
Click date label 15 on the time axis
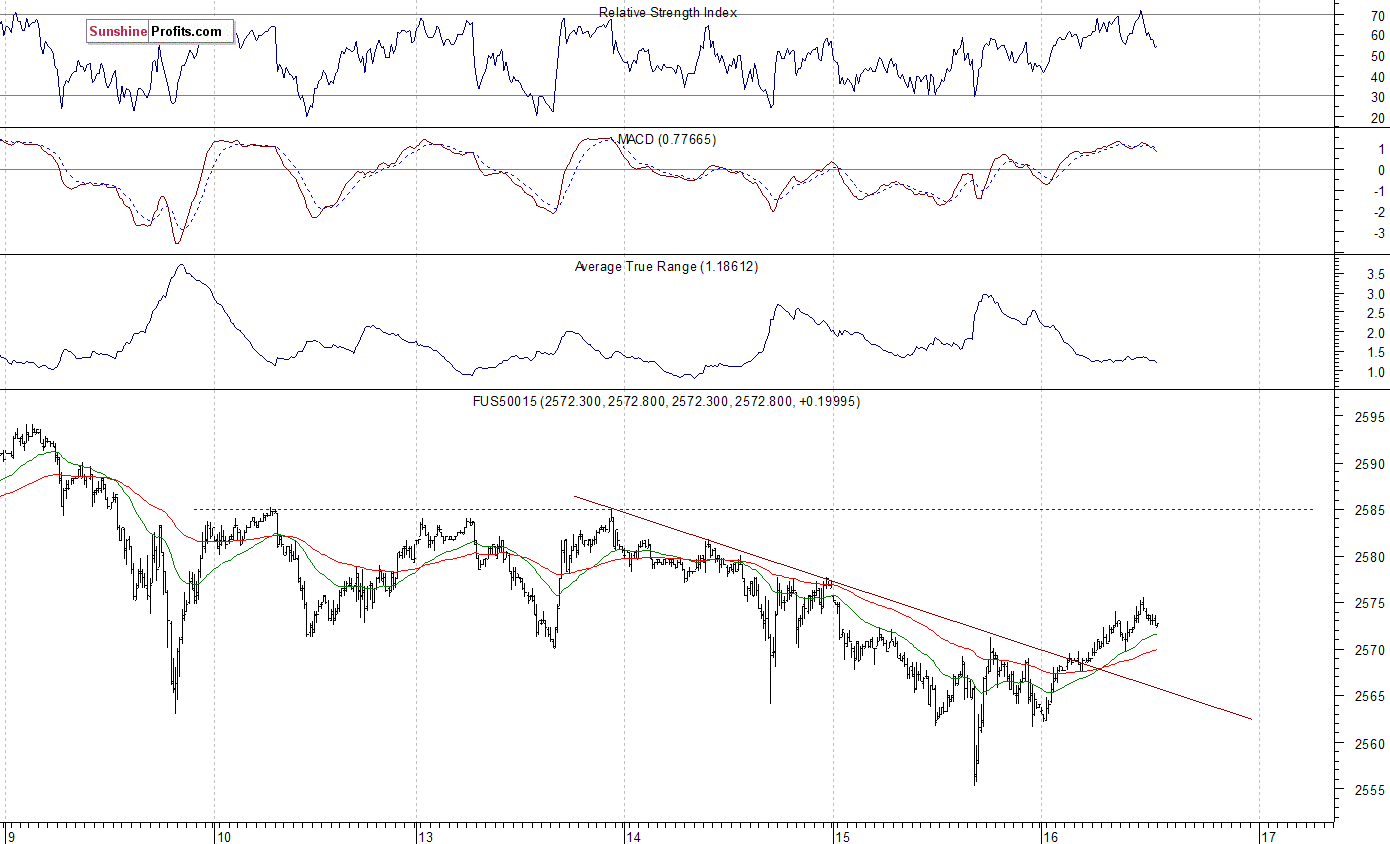(x=842, y=835)
